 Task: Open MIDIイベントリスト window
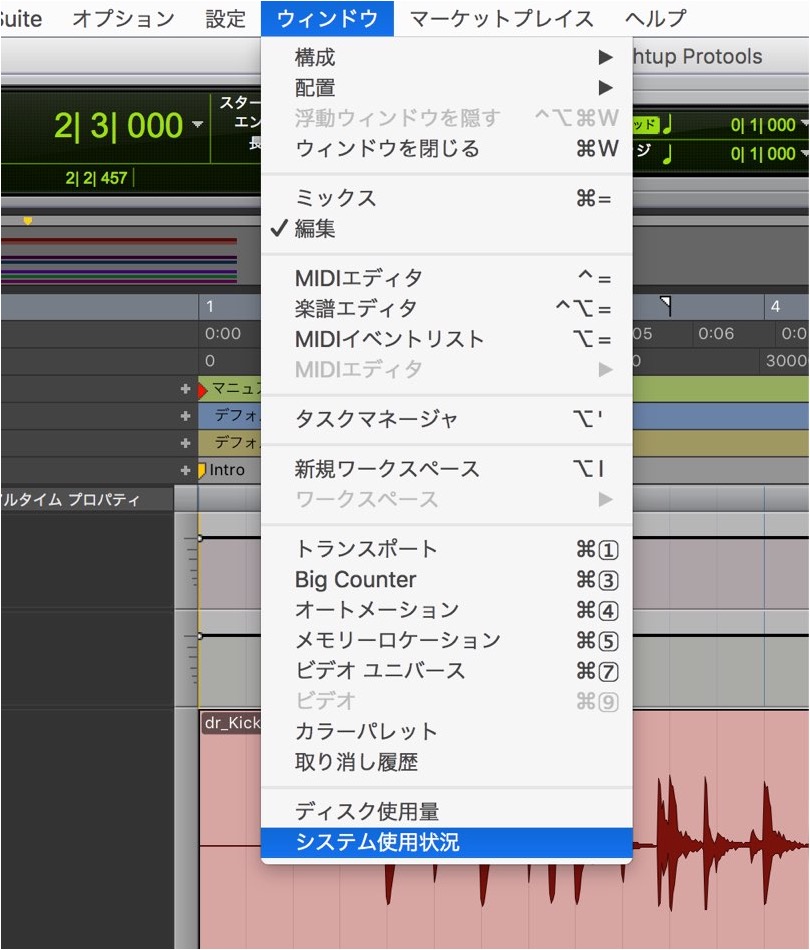[446, 339]
